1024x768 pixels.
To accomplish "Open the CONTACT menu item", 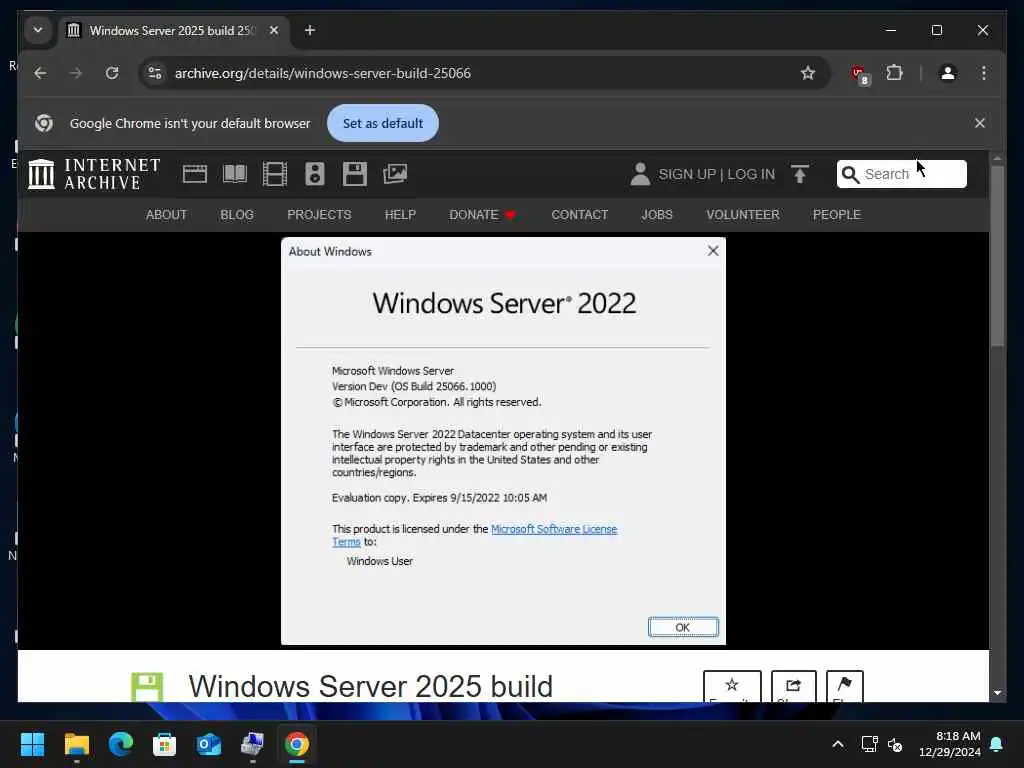I will click(x=579, y=215).
